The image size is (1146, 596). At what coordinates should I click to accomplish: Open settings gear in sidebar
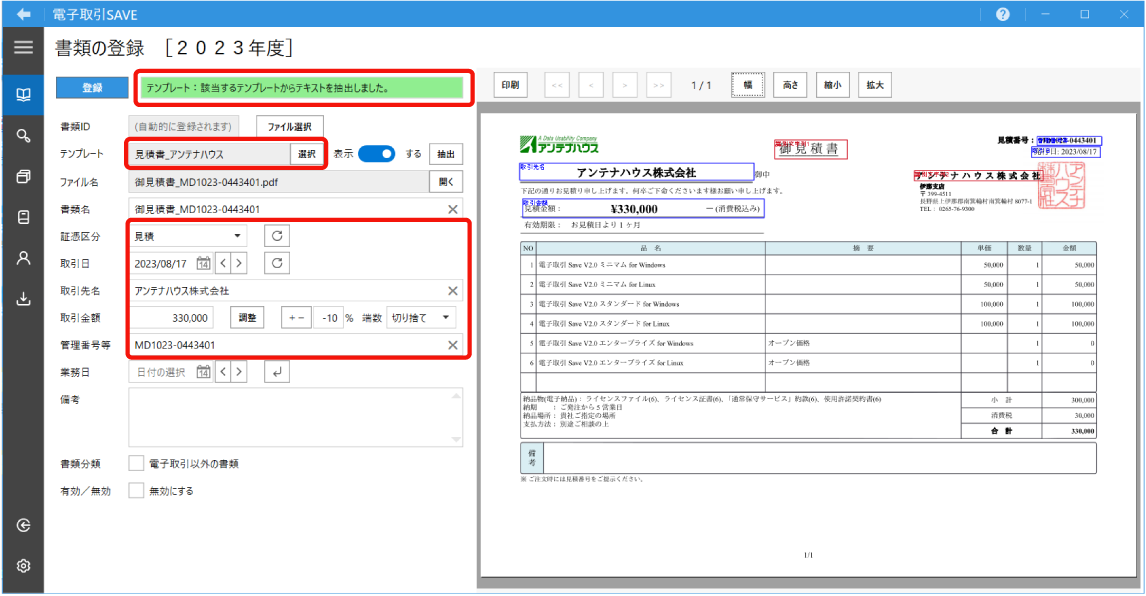[23, 566]
